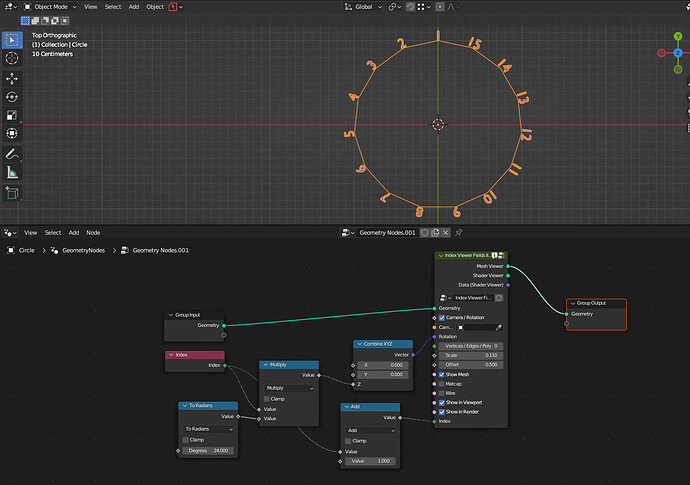Click the red negative X axis gizmo
The height and width of the screenshot is (485, 690).
click(661, 53)
